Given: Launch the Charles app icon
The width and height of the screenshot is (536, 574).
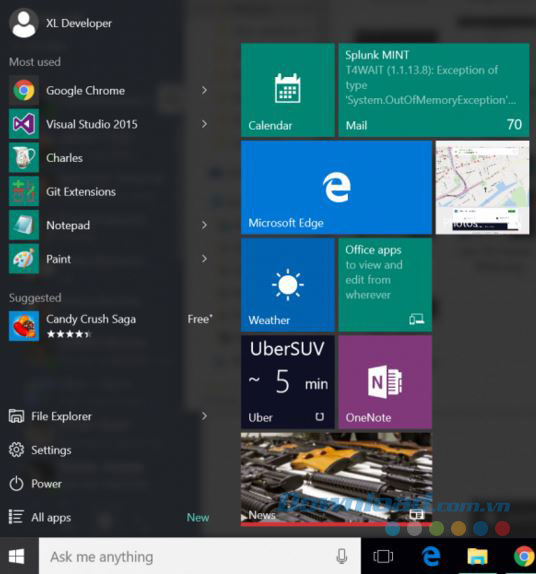Looking at the screenshot, I should (24, 158).
